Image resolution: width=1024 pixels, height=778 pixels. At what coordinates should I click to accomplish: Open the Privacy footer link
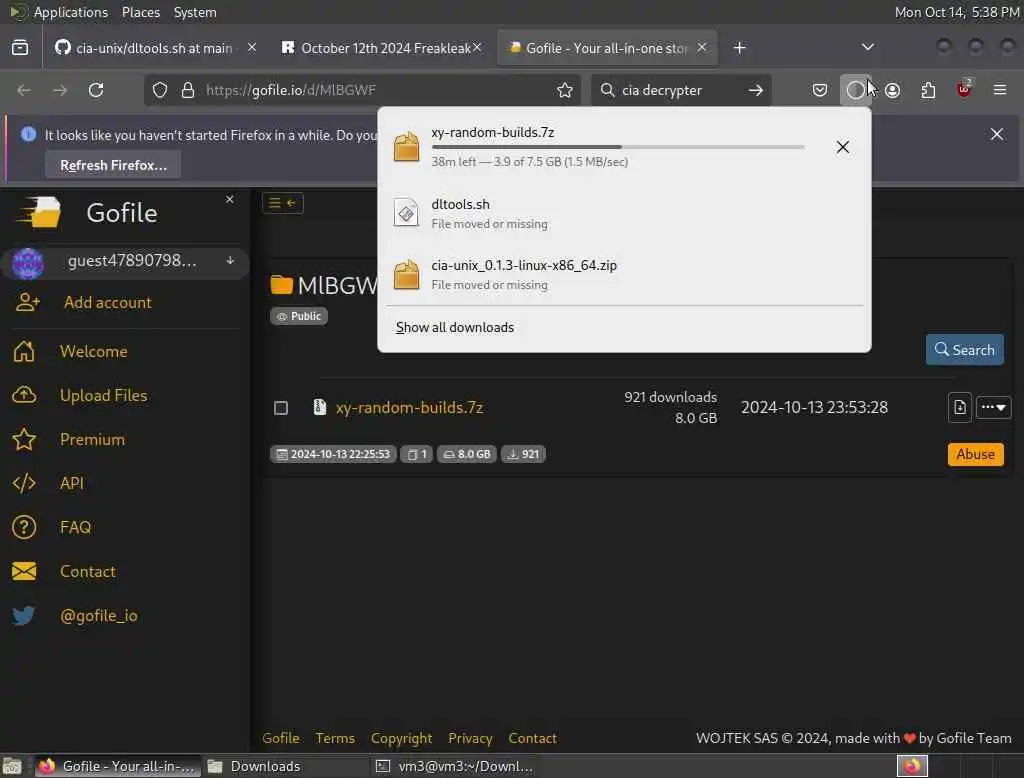tap(470, 738)
